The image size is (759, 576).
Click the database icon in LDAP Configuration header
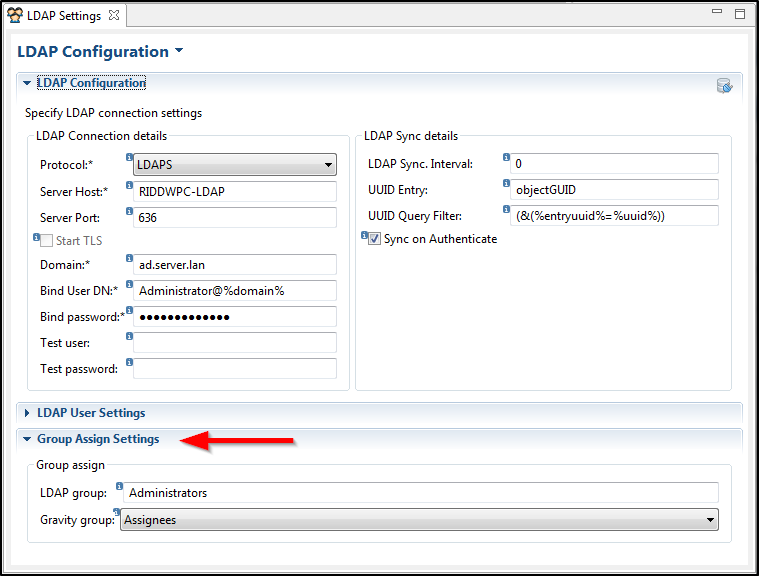tap(725, 86)
